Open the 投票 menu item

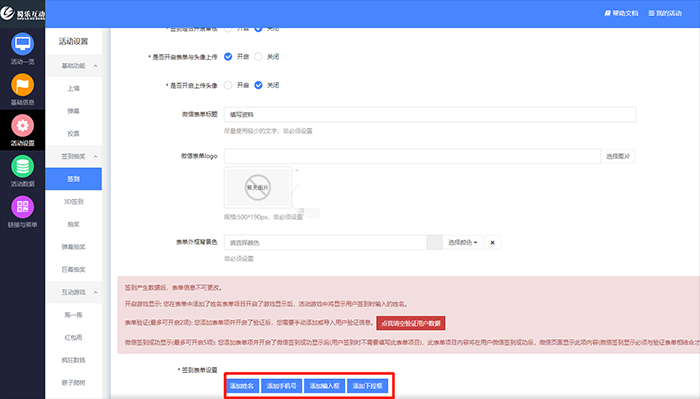[74, 133]
